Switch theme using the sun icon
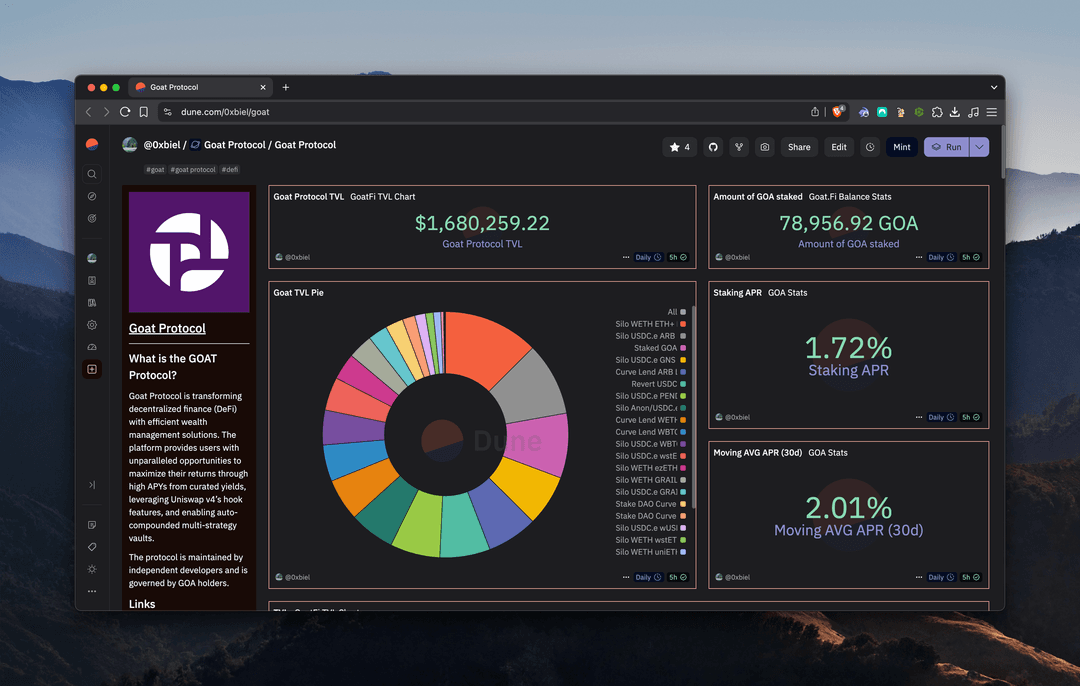The width and height of the screenshot is (1080, 686). (x=92, y=569)
